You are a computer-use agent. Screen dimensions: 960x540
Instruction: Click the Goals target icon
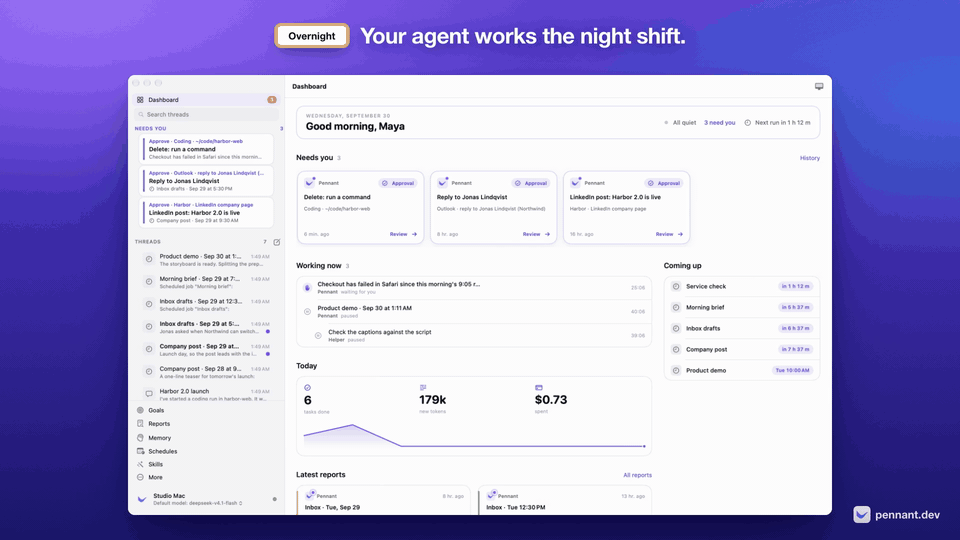tap(140, 410)
